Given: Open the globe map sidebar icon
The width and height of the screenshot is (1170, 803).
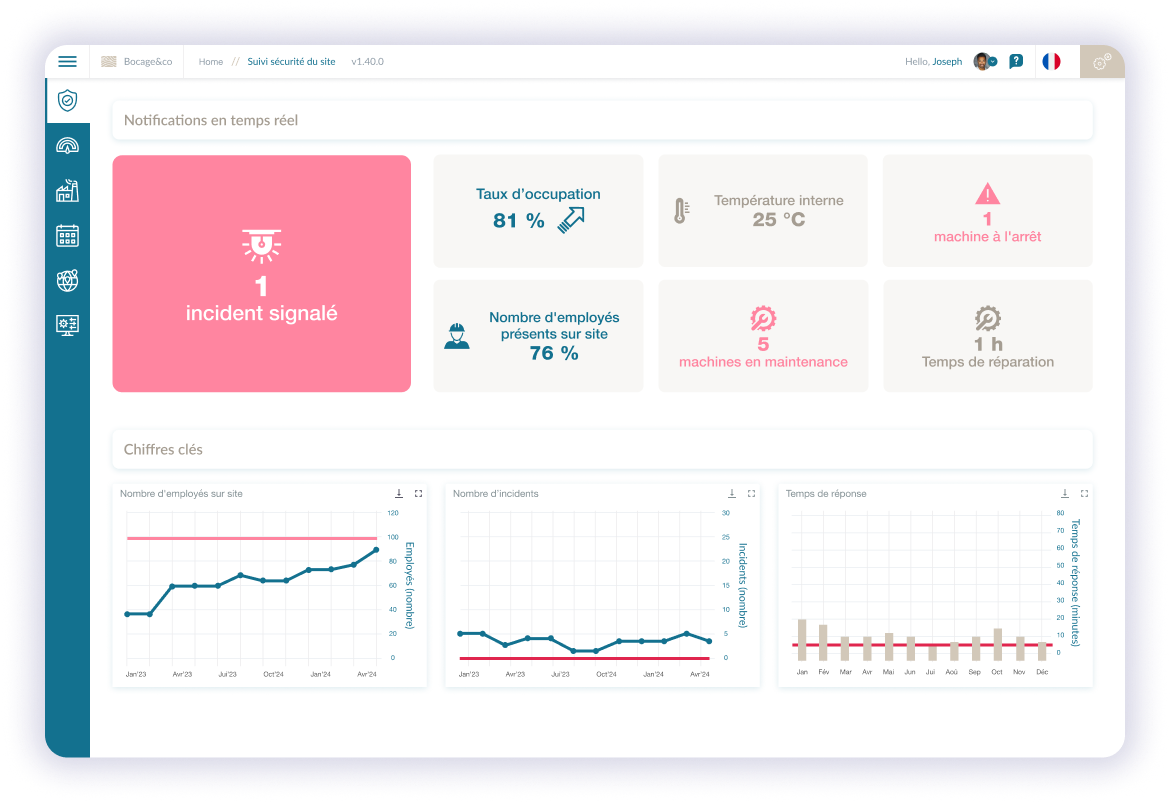Looking at the screenshot, I should point(67,281).
